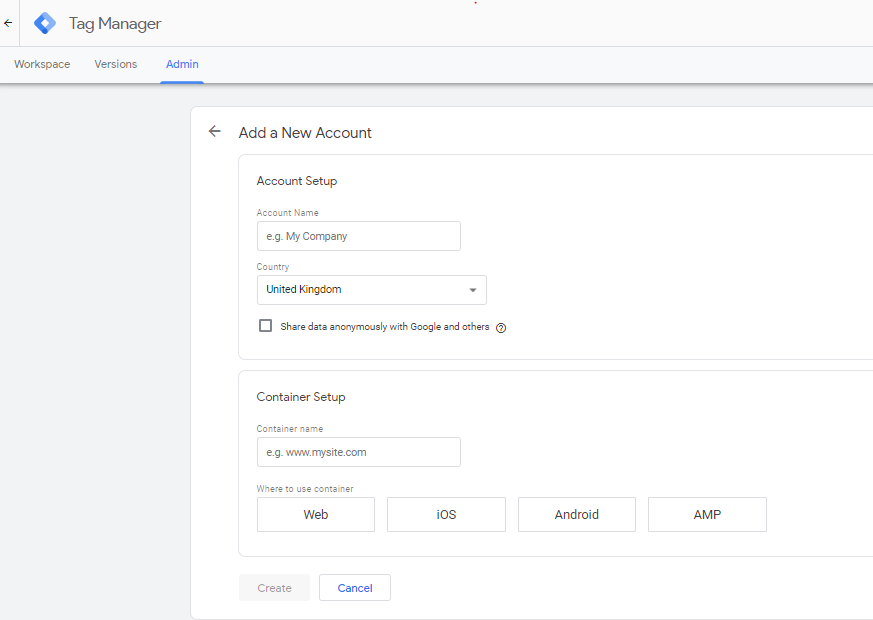Open help icon for sharing data anonymously
The width and height of the screenshot is (873, 620).
(501, 328)
